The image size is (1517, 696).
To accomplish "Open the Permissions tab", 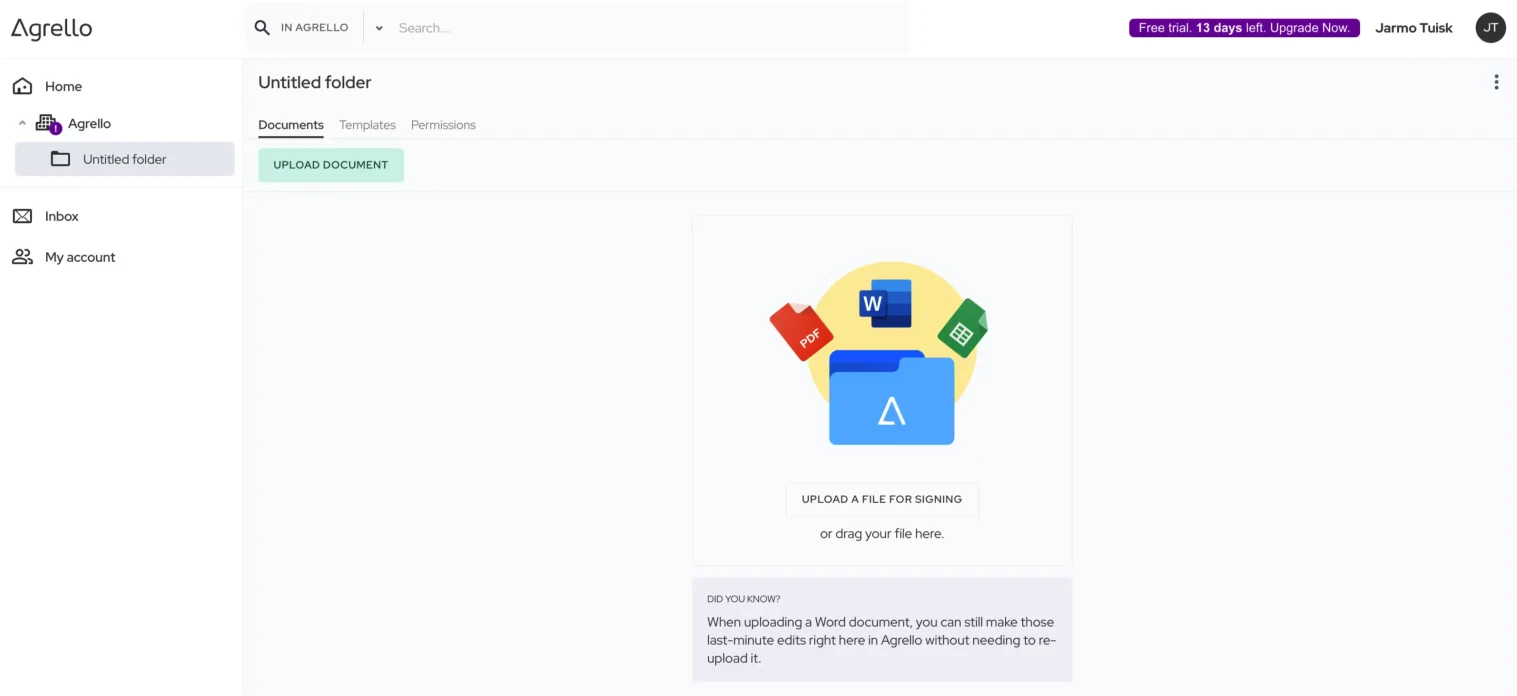I will (x=443, y=124).
